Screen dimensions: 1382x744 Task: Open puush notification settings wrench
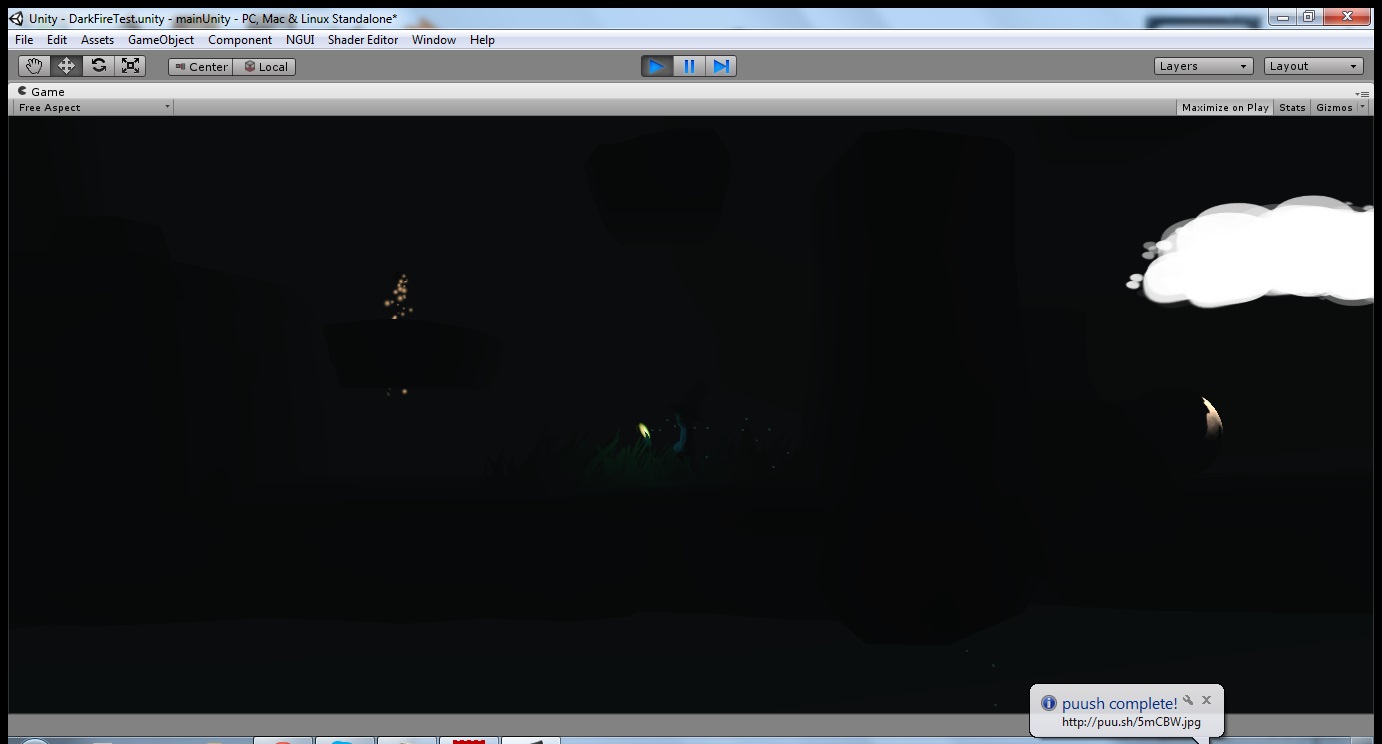[1188, 700]
